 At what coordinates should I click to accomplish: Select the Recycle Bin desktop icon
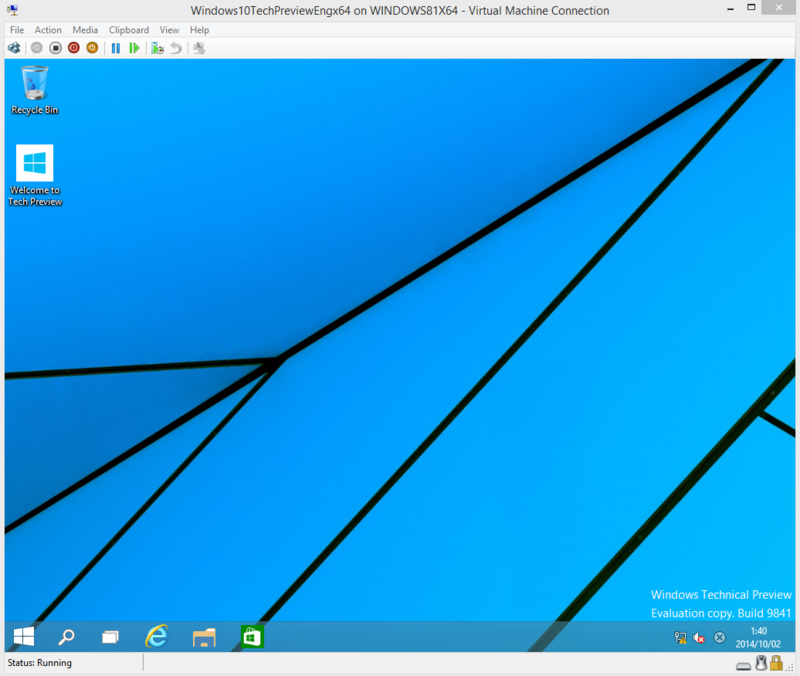pos(35,90)
